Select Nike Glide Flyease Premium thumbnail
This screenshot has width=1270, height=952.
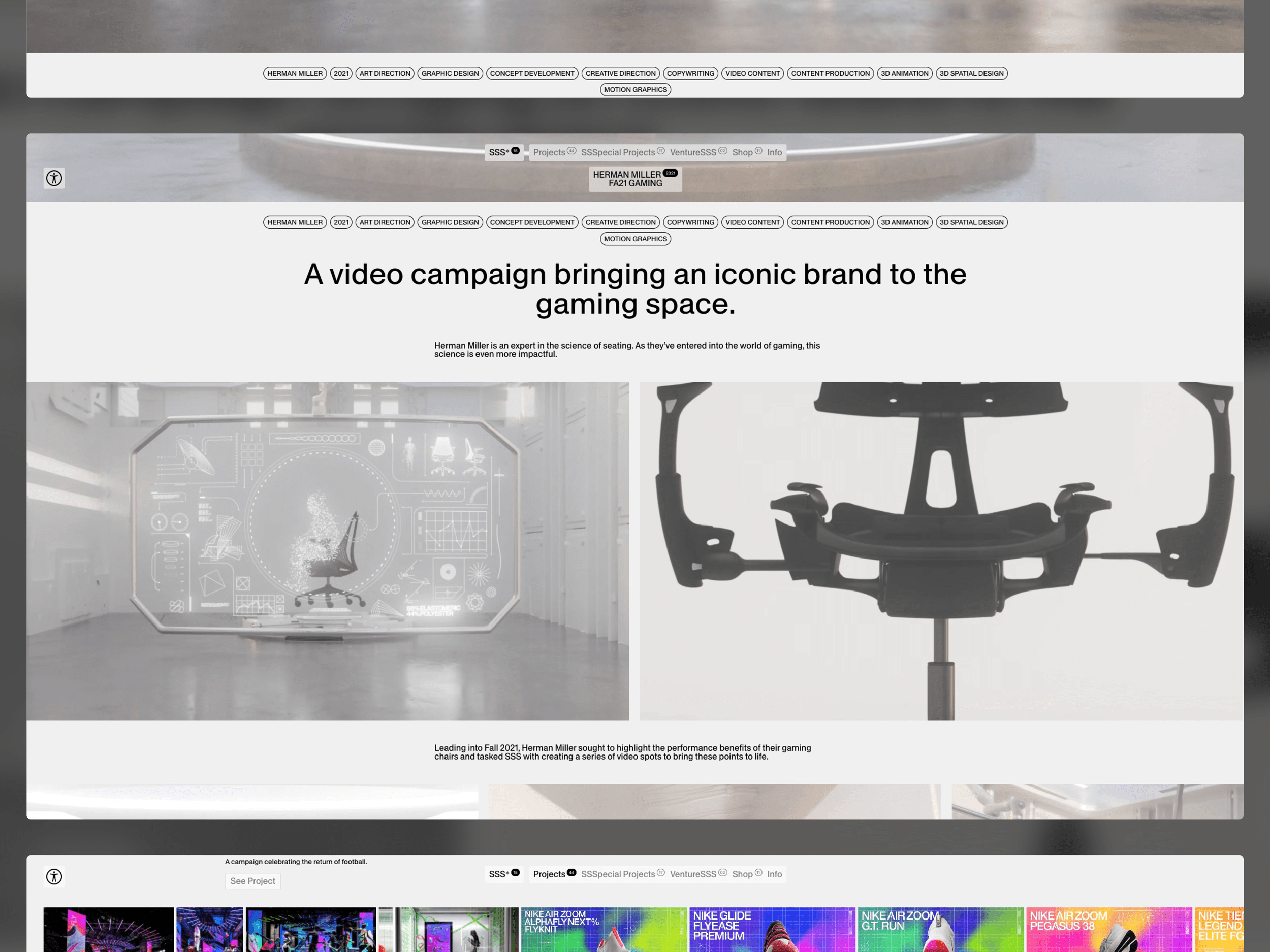[x=771, y=929]
